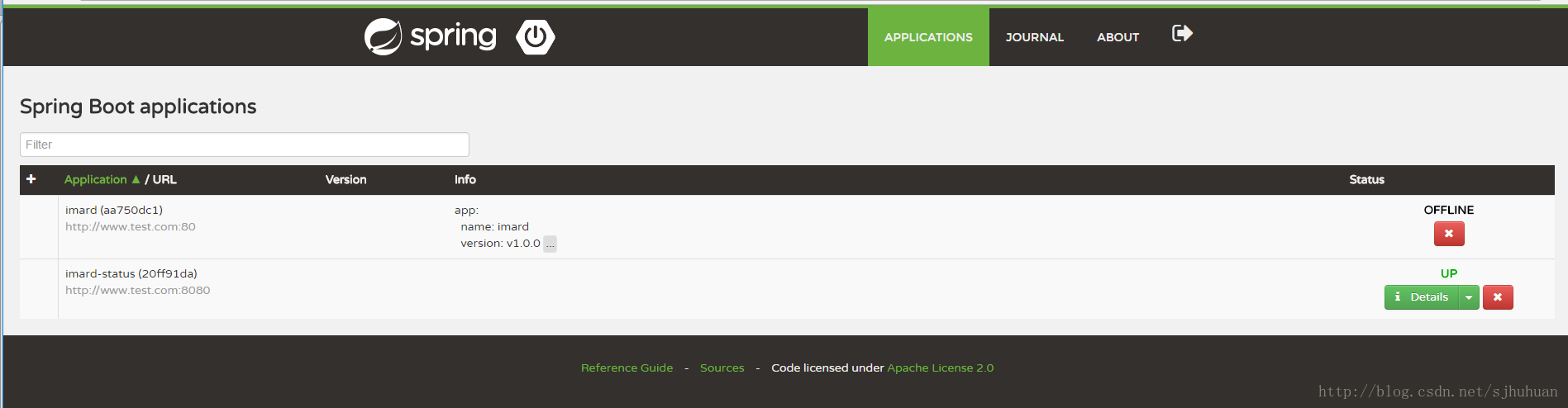Click the UP status text
The height and width of the screenshot is (408, 1568).
pos(1449,273)
